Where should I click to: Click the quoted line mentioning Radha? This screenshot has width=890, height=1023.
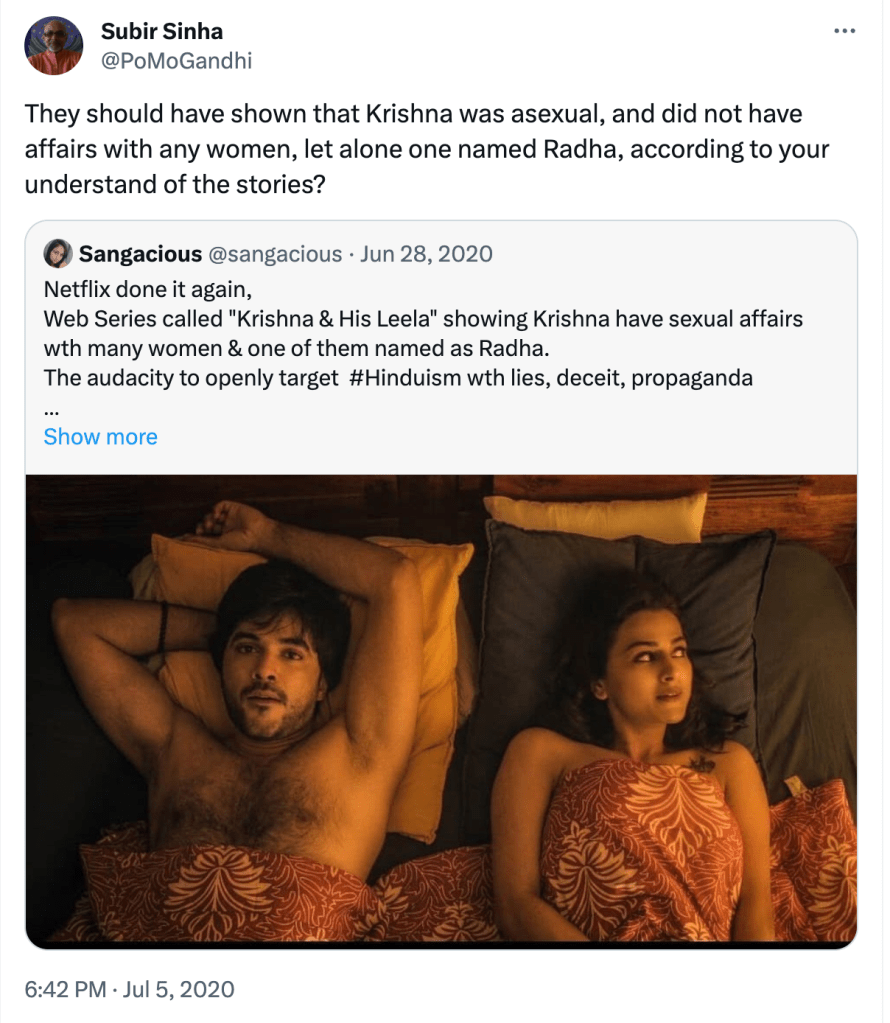(296, 348)
